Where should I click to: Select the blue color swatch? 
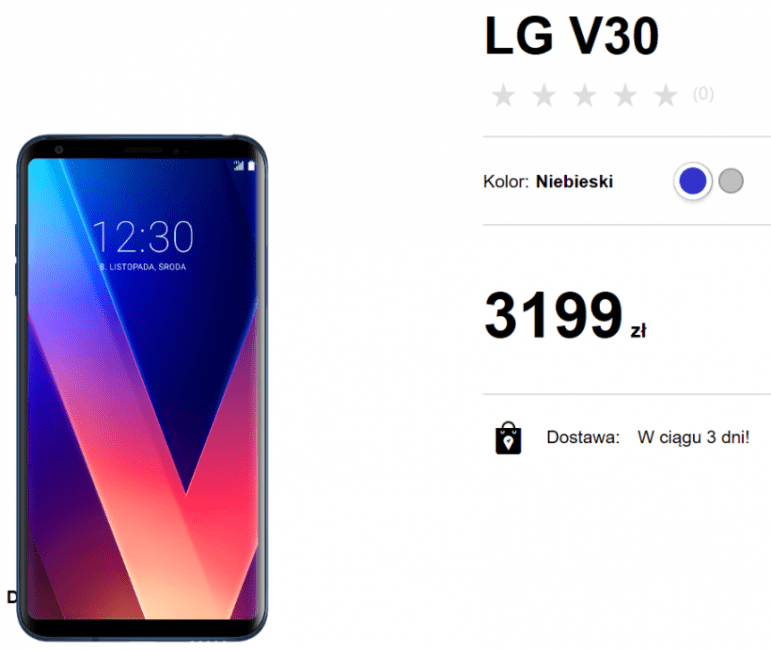point(693,181)
